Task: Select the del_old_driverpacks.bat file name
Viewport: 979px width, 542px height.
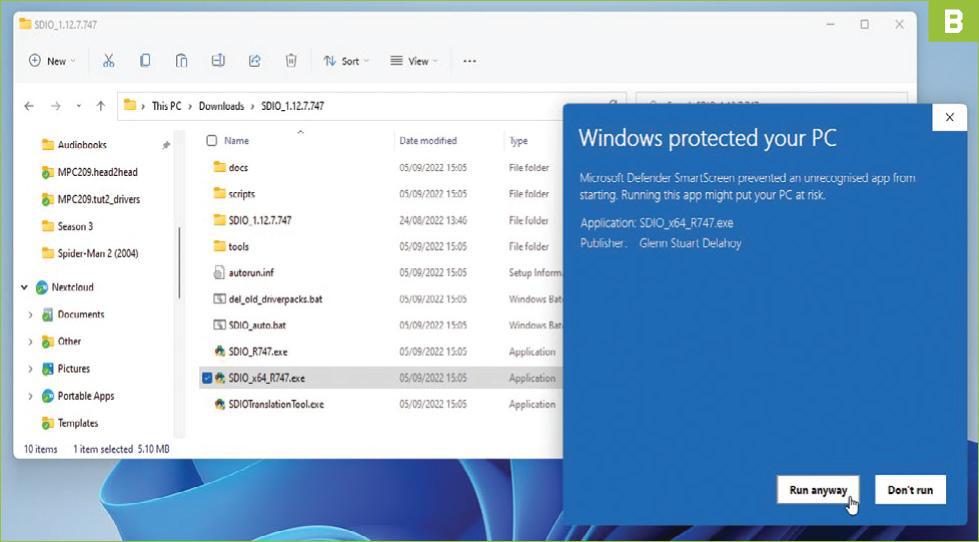Action: 275,298
